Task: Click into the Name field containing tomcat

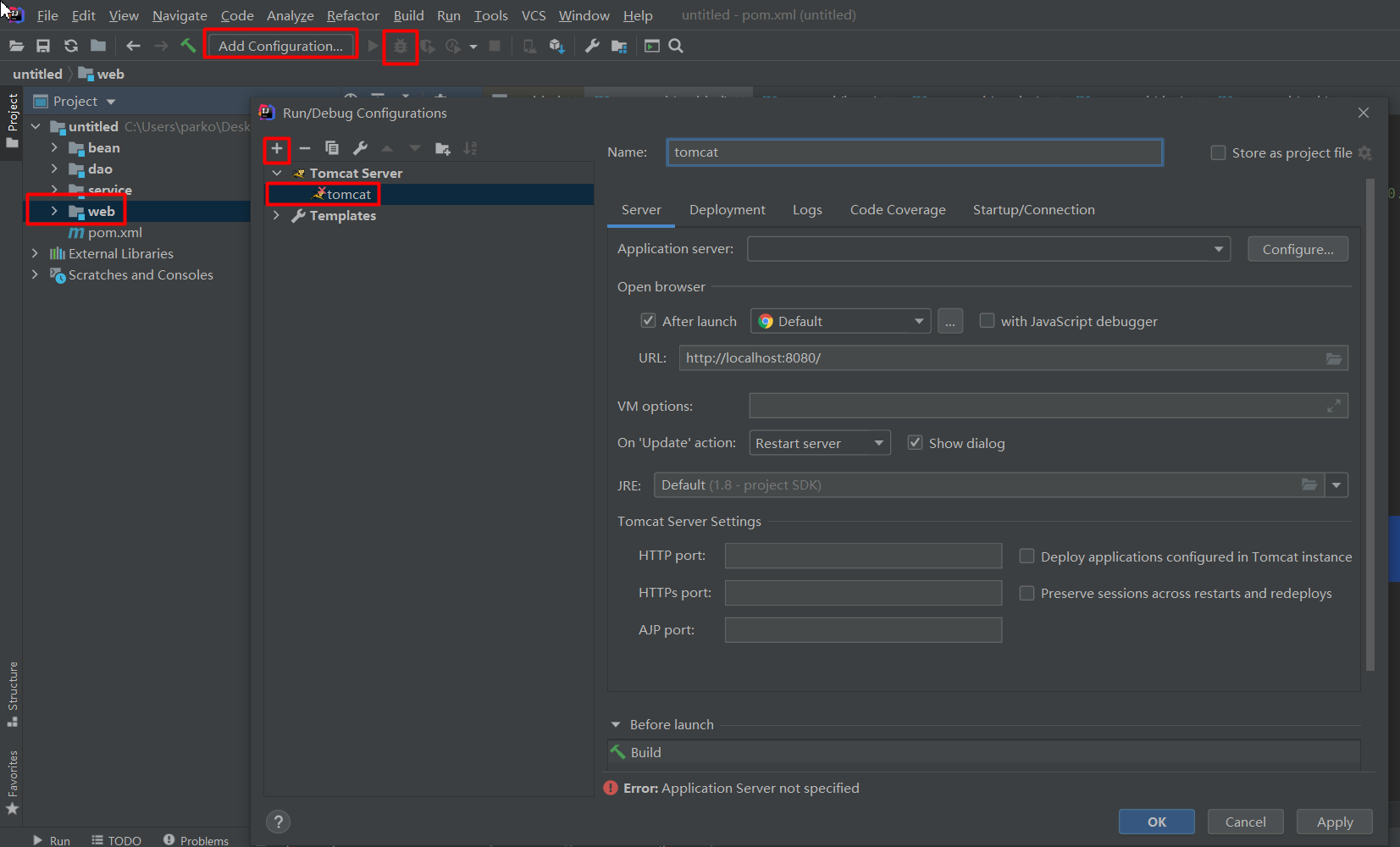Action: [x=915, y=152]
